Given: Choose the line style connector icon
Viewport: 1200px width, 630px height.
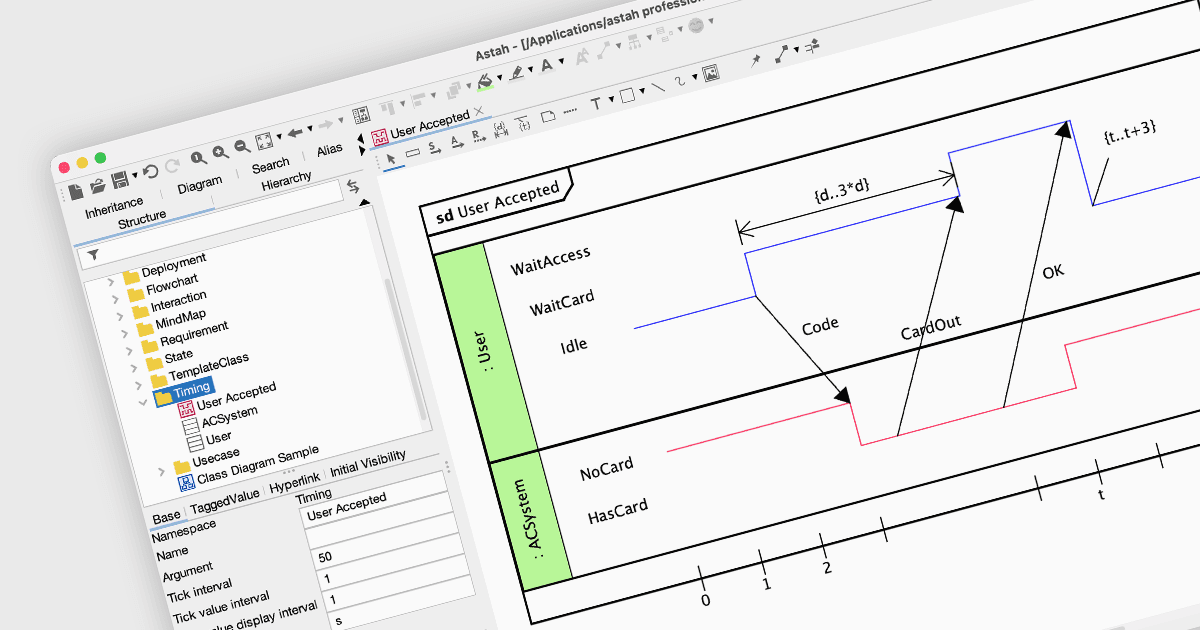Looking at the screenshot, I should tap(781, 53).
